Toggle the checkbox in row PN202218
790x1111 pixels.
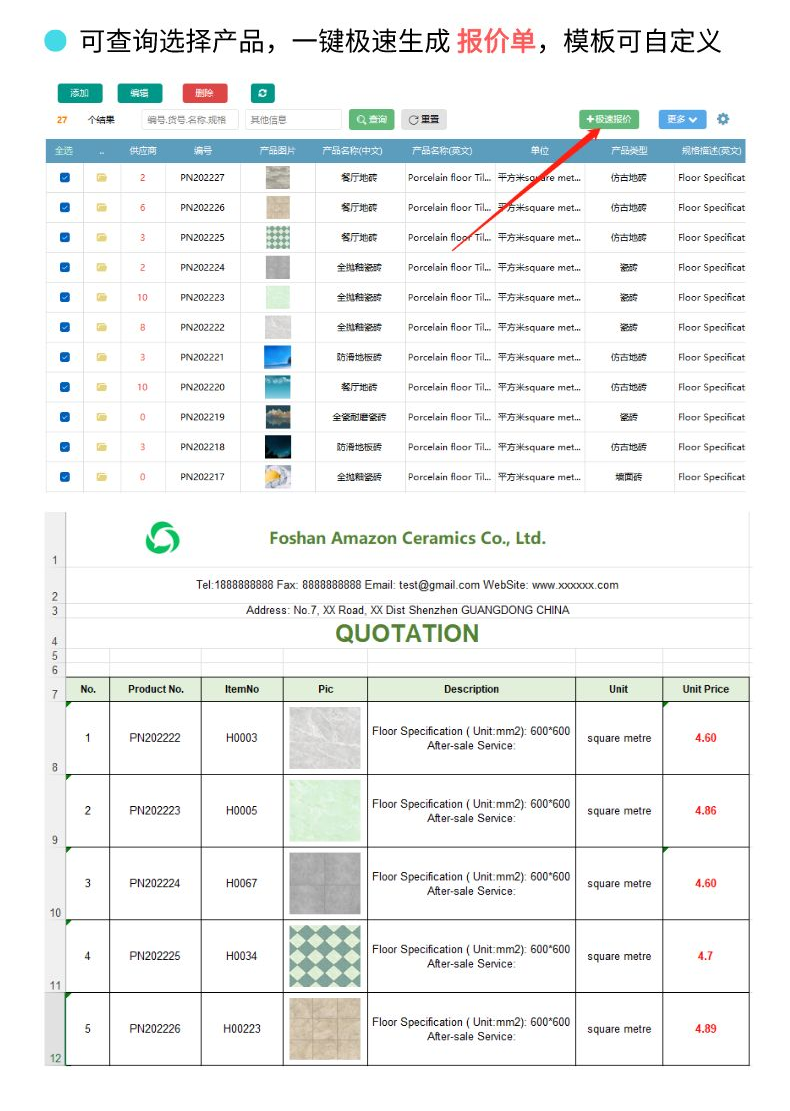[x=64, y=447]
